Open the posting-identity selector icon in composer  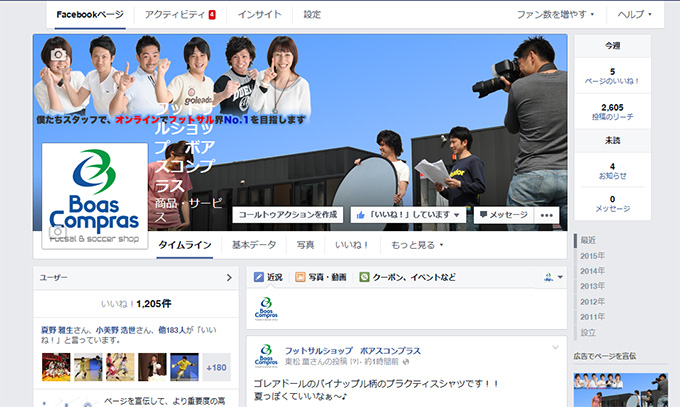(553, 277)
